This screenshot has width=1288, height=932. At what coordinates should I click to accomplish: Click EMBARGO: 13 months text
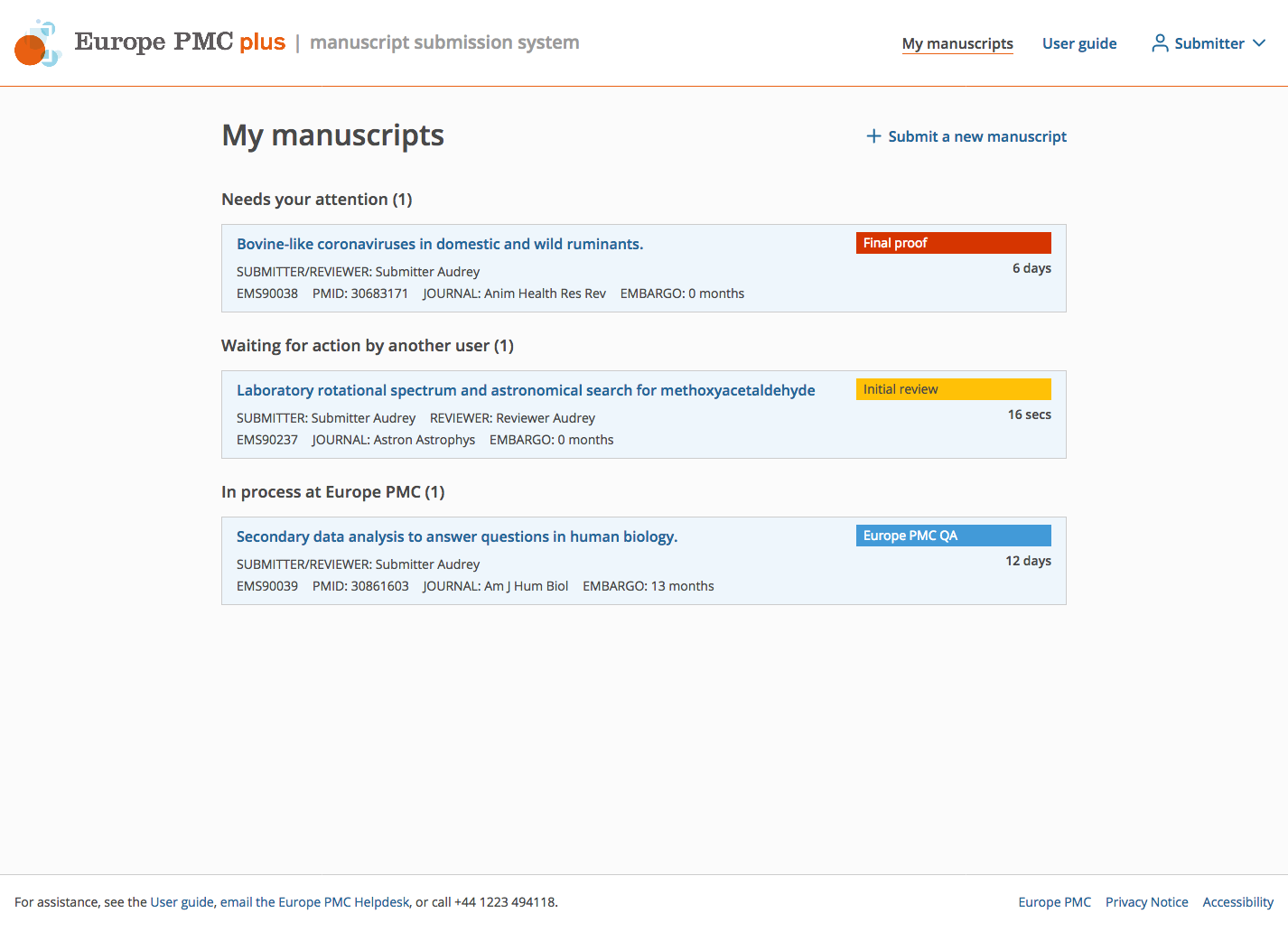click(x=649, y=586)
